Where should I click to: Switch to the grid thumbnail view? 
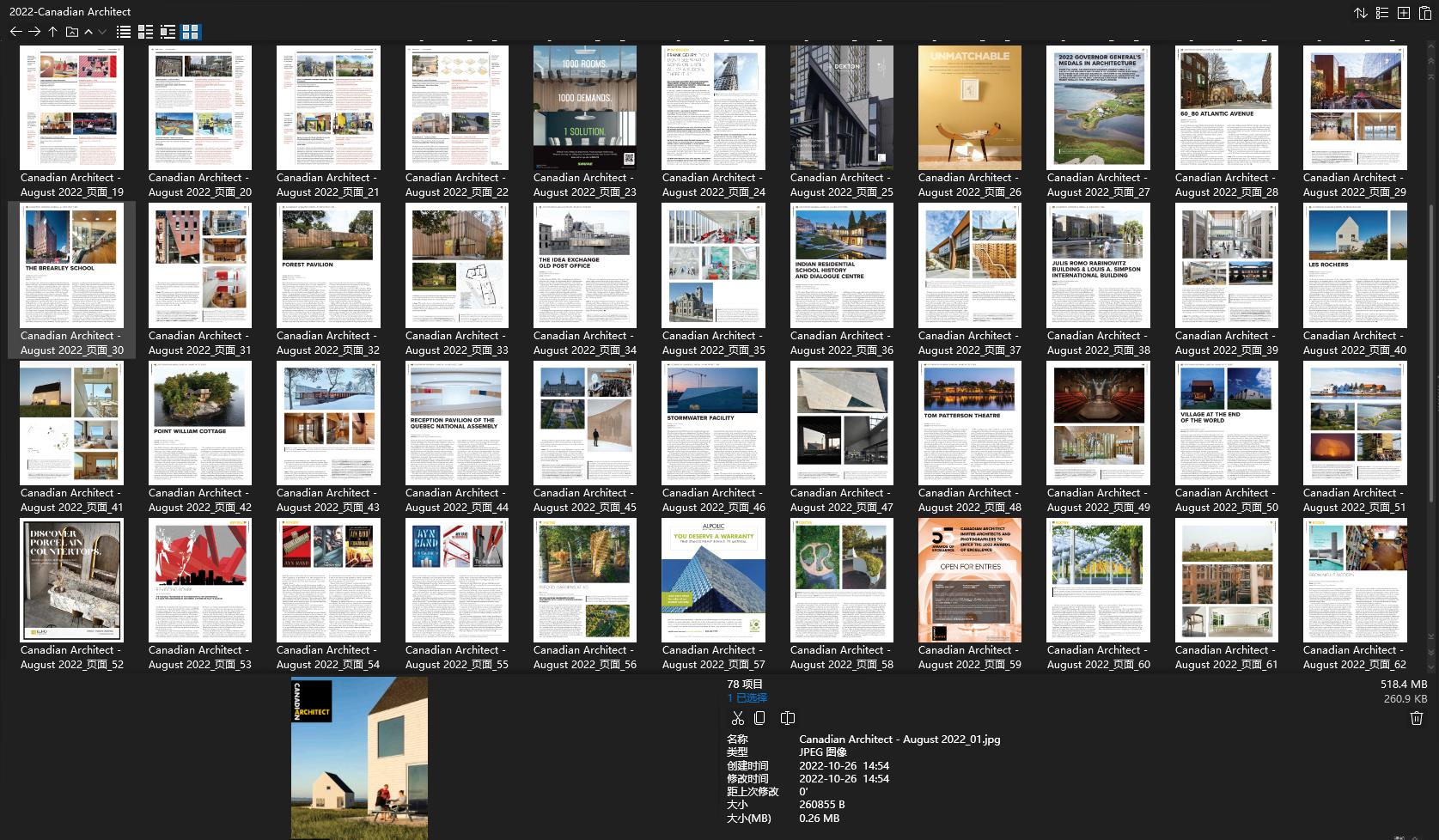click(192, 32)
